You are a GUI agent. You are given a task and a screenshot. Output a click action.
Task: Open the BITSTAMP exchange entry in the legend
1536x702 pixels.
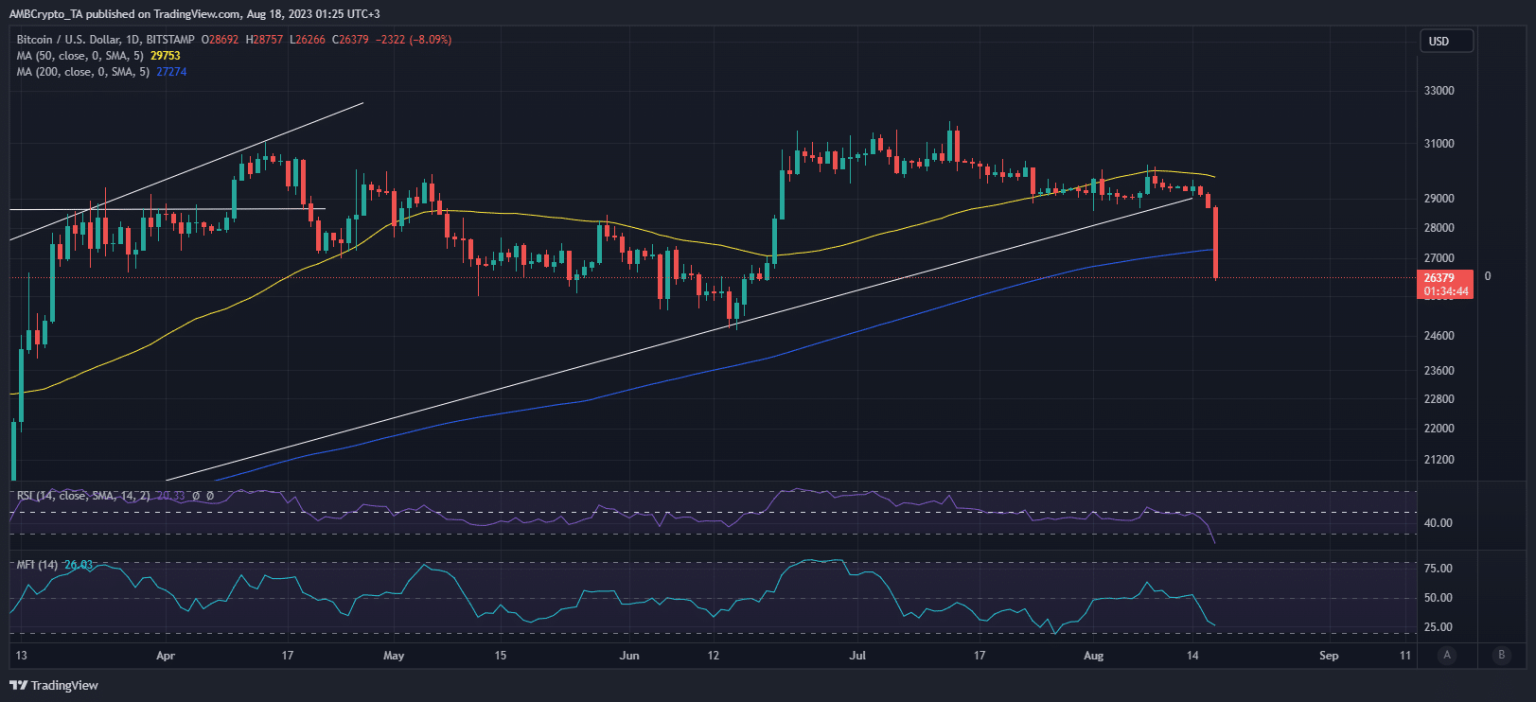[170, 40]
